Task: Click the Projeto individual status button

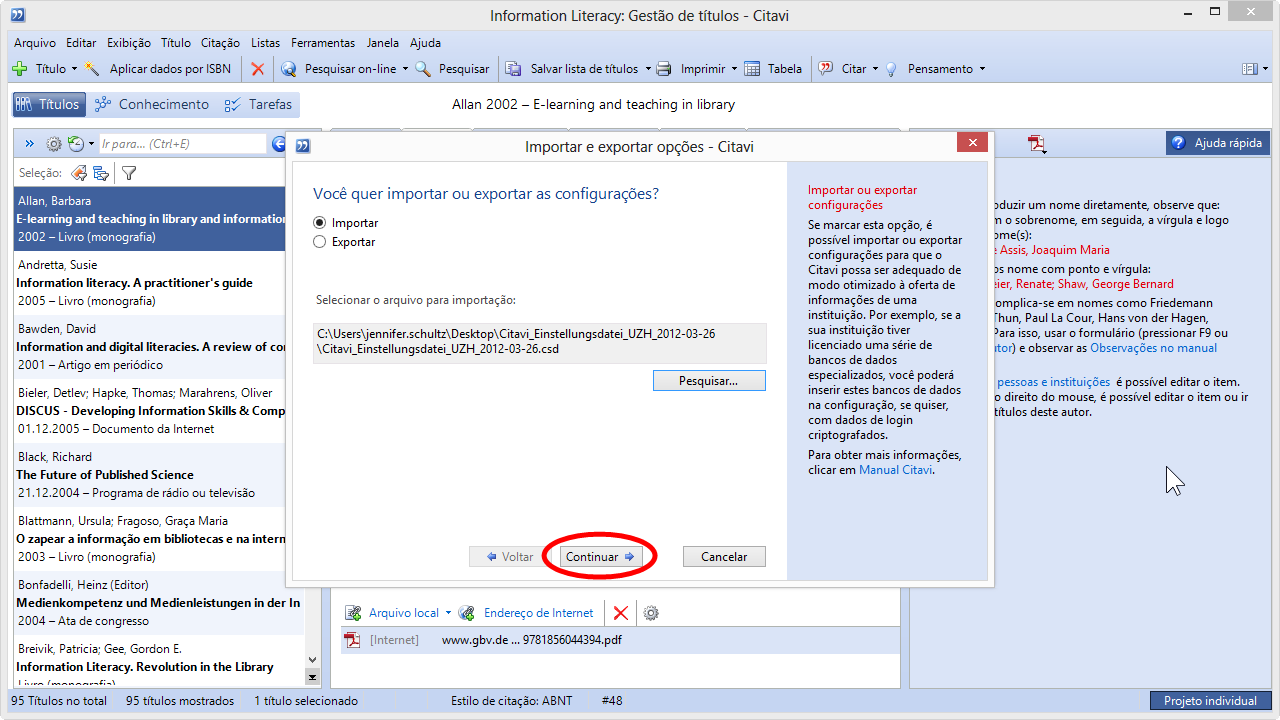Action: (1210, 701)
